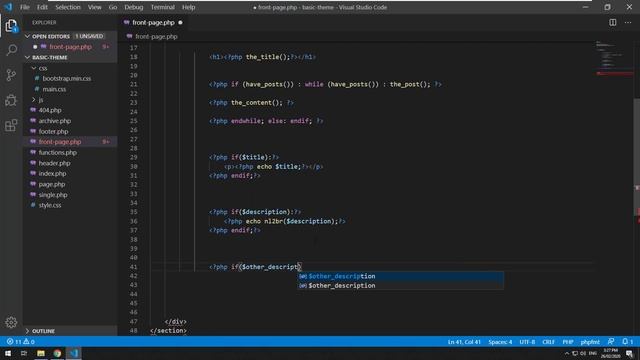The image size is (640, 360).
Task: Open the Terminal menu
Action: 162,7
